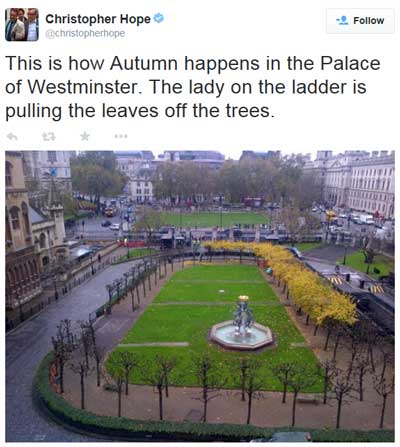Open the Christopher Hope display name link

(98, 19)
